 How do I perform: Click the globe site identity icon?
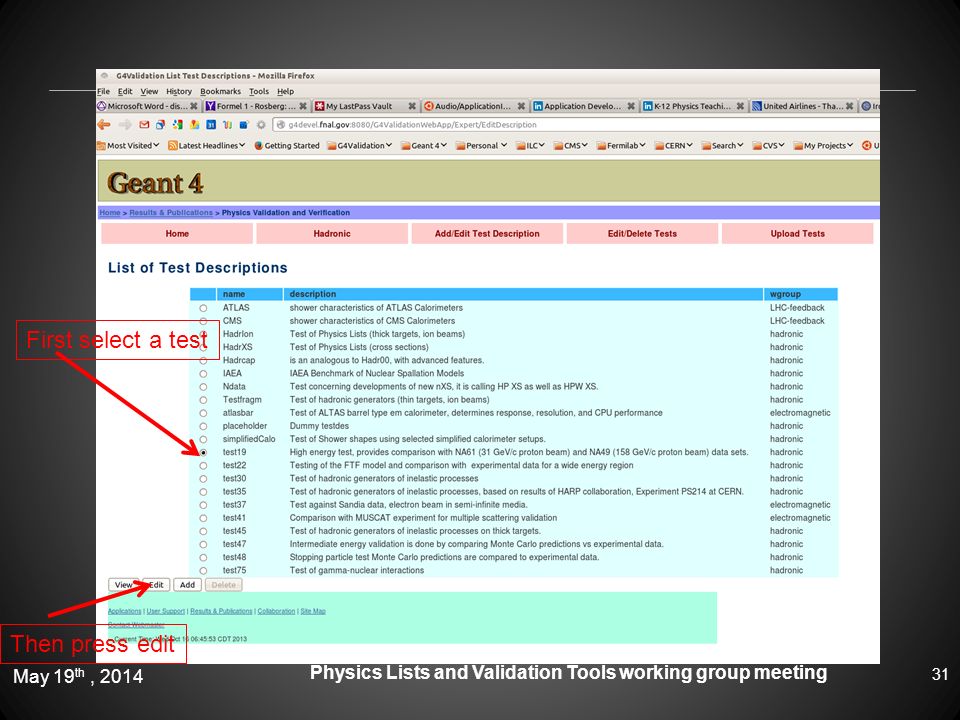coord(281,125)
